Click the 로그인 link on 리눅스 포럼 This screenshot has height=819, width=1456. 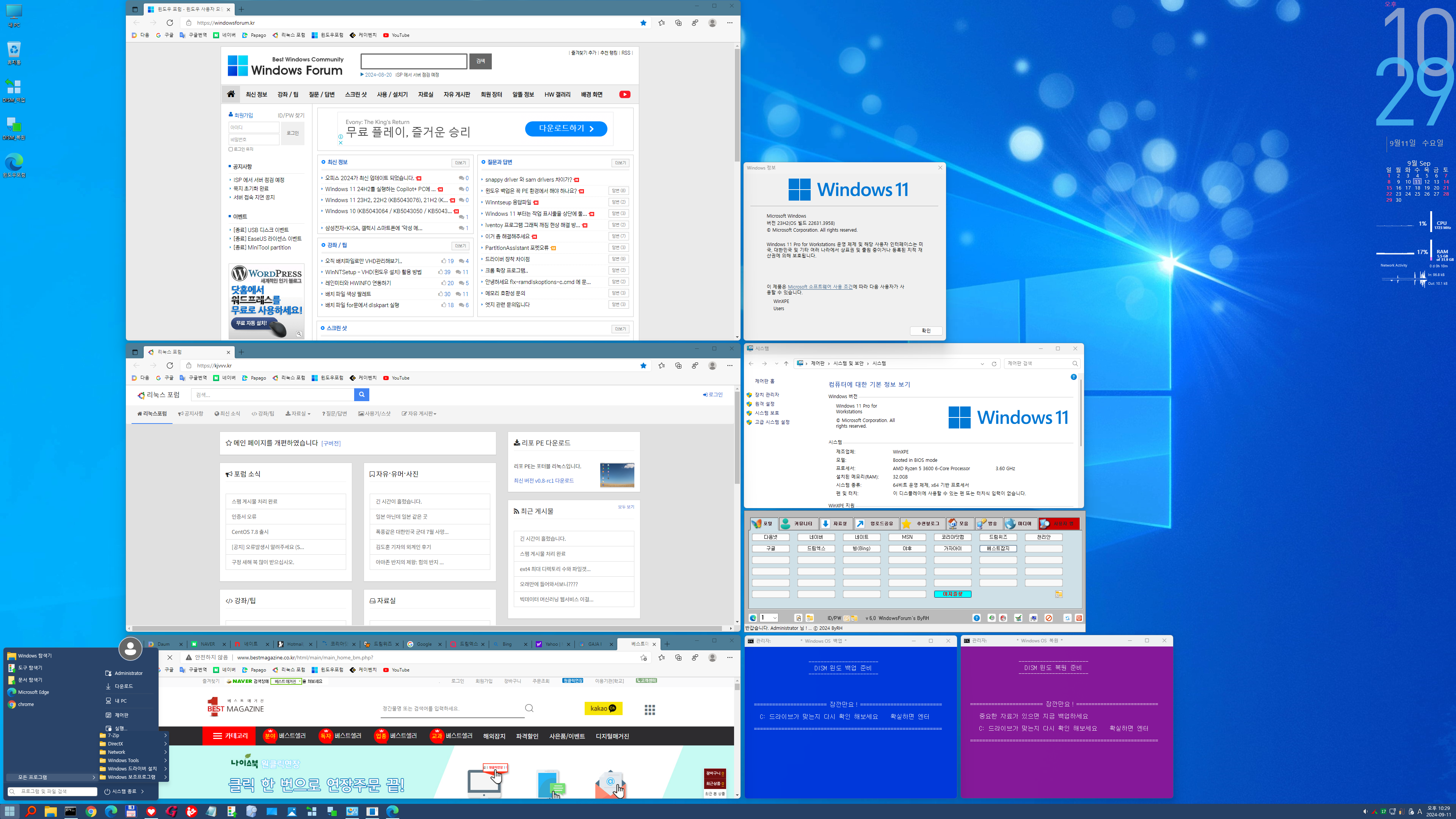tap(713, 394)
